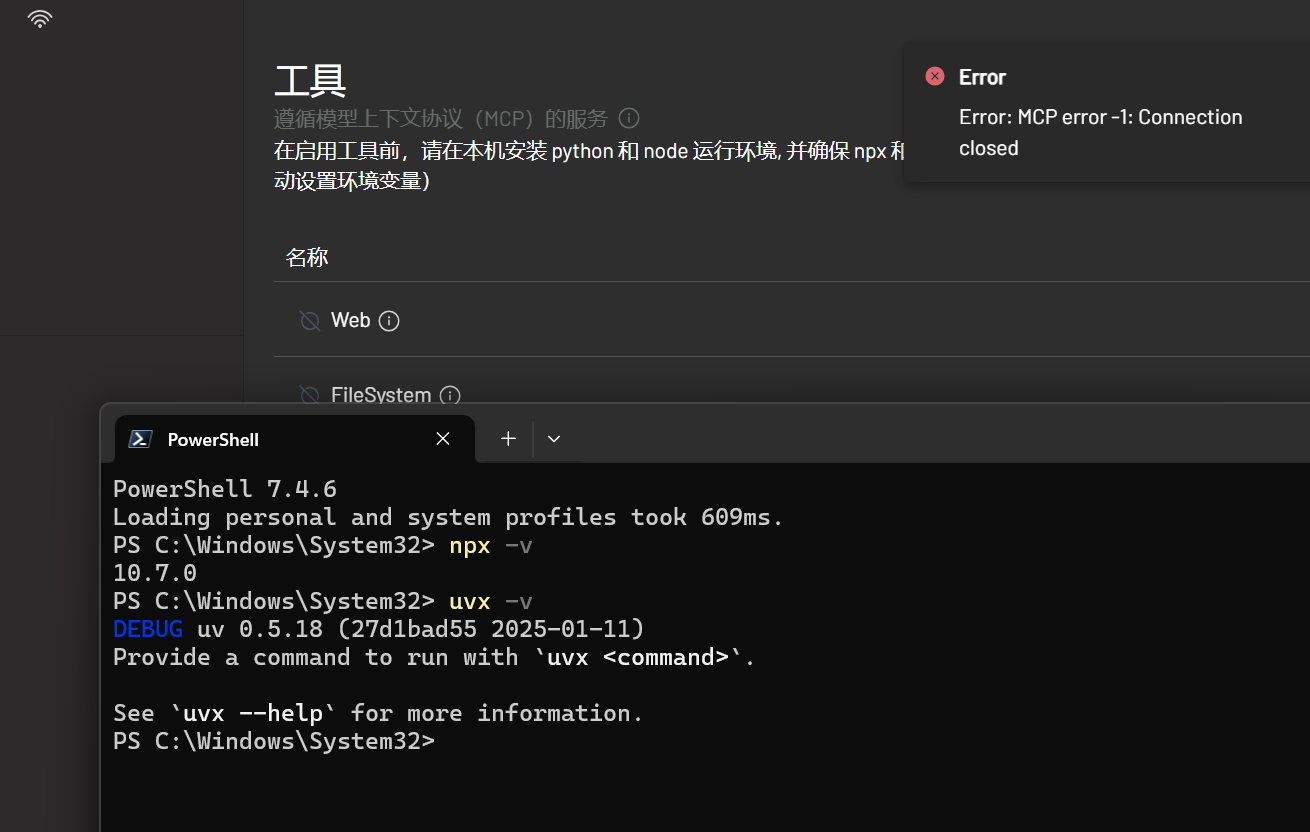Click the disabled-status icon in the Web row
This screenshot has width=1310, height=832.
(310, 321)
